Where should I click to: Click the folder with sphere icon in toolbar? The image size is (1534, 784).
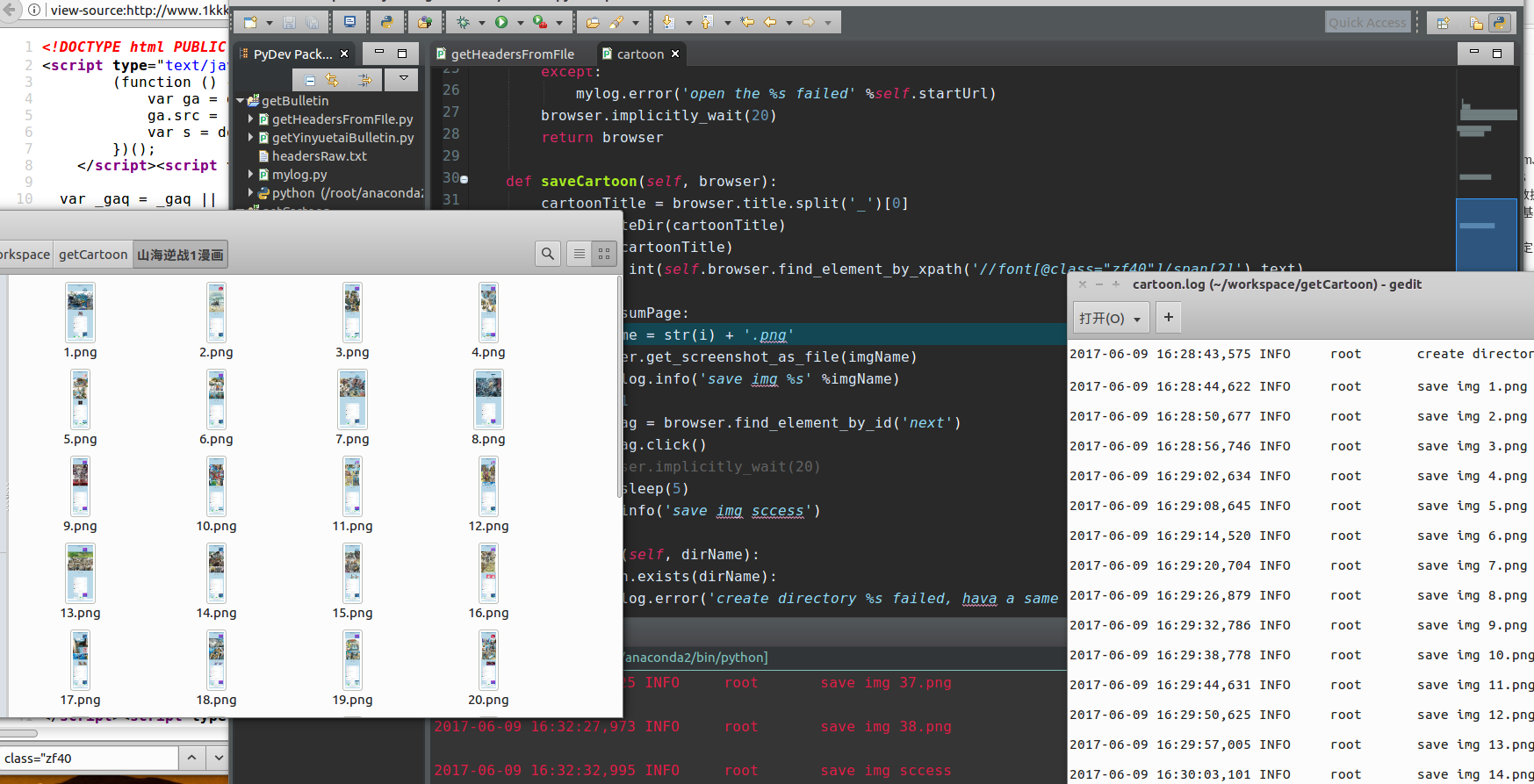(x=424, y=22)
